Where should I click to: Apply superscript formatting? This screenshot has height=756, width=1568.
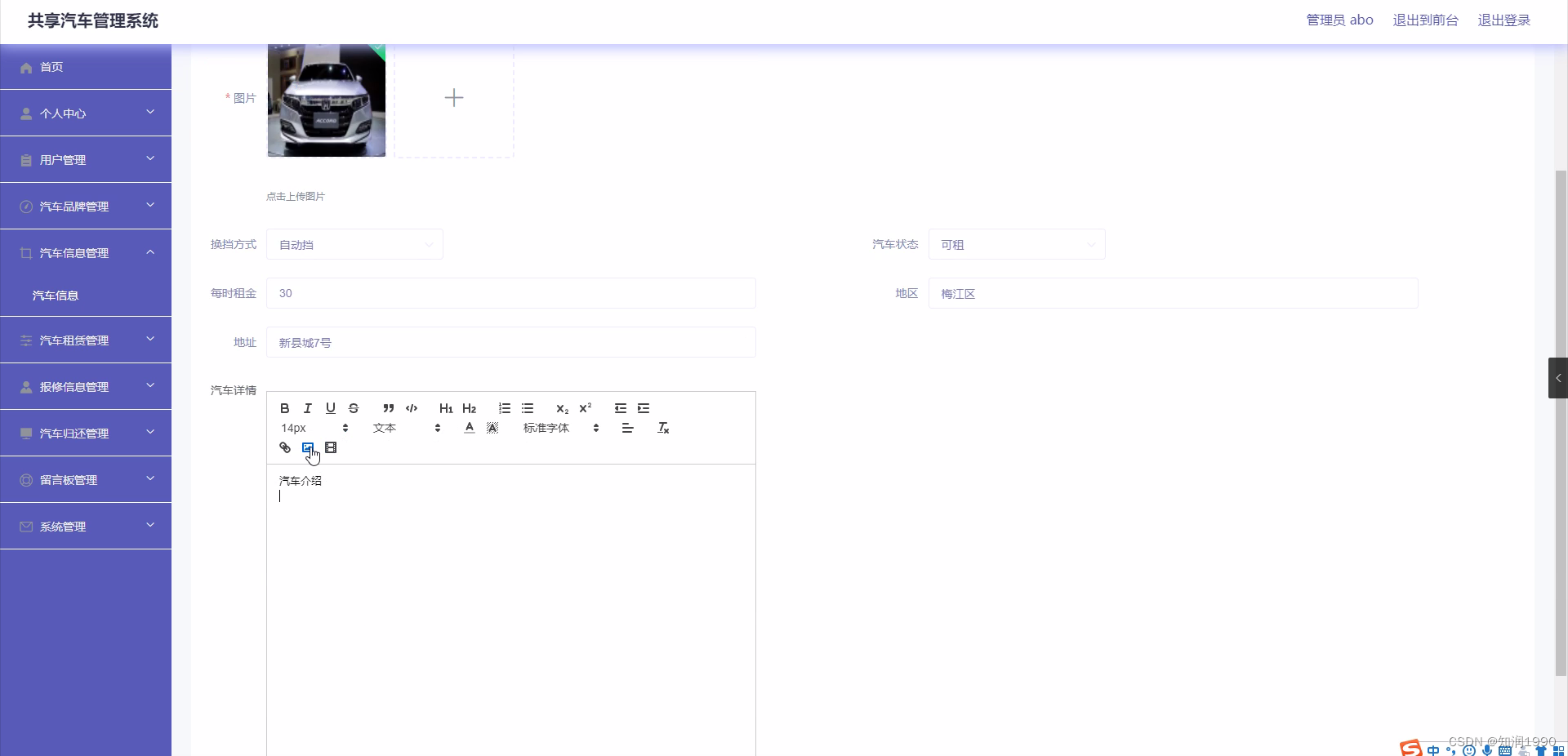point(586,408)
